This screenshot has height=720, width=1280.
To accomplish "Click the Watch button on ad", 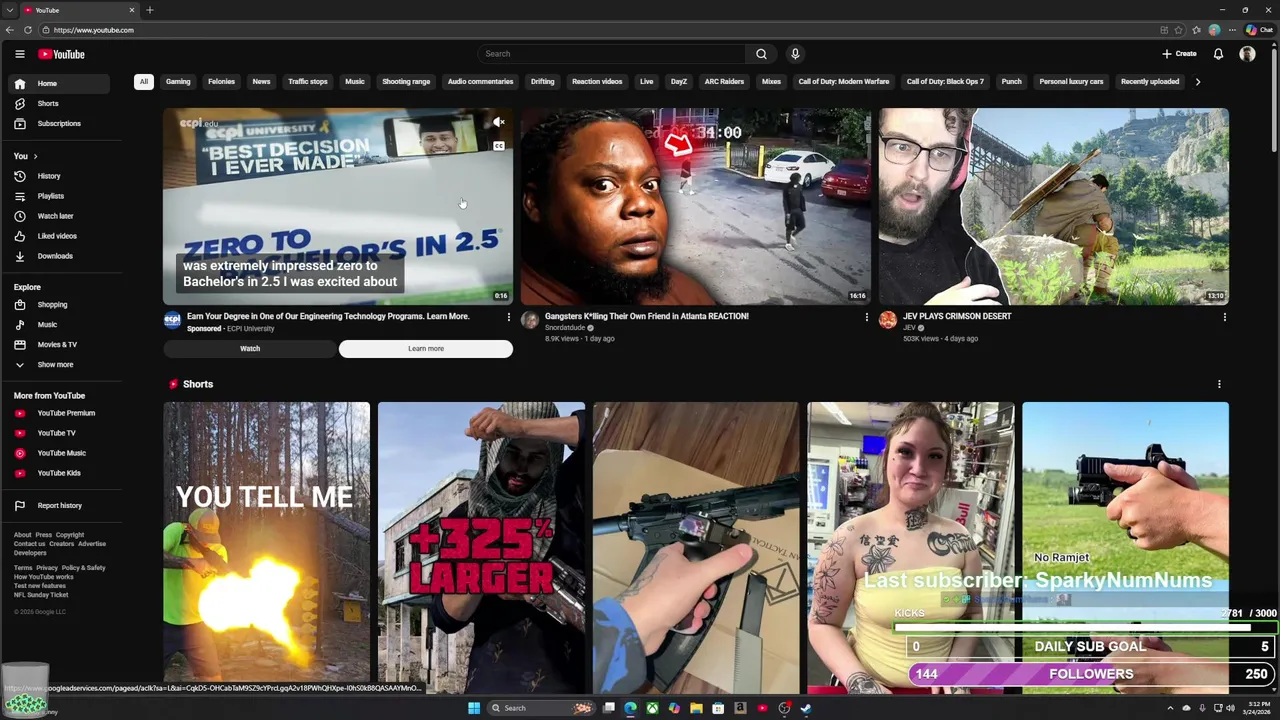I will tap(250, 349).
